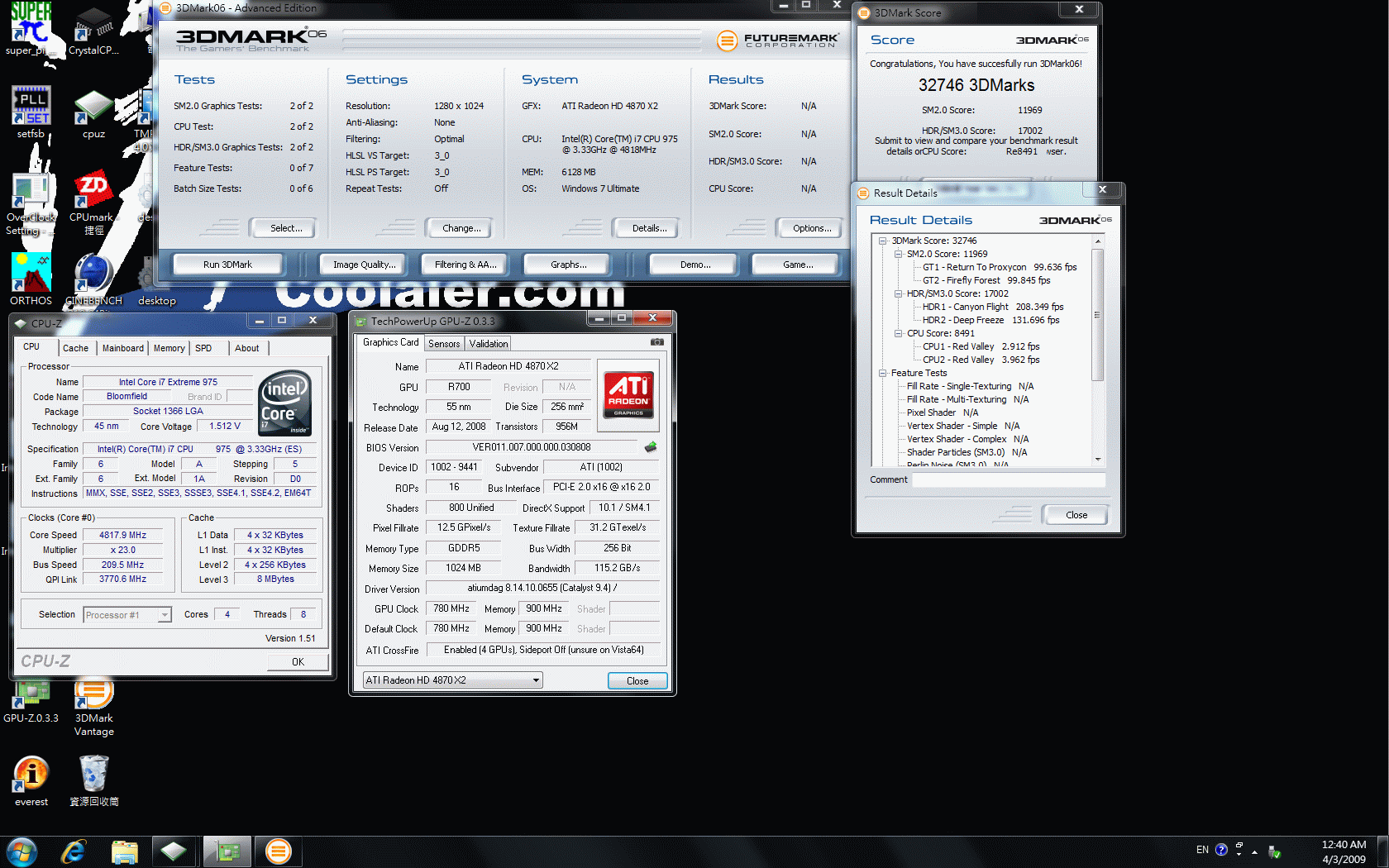This screenshot has width=1389, height=868.
Task: Switch to the SPD tab in CPU-Z
Action: (x=203, y=348)
